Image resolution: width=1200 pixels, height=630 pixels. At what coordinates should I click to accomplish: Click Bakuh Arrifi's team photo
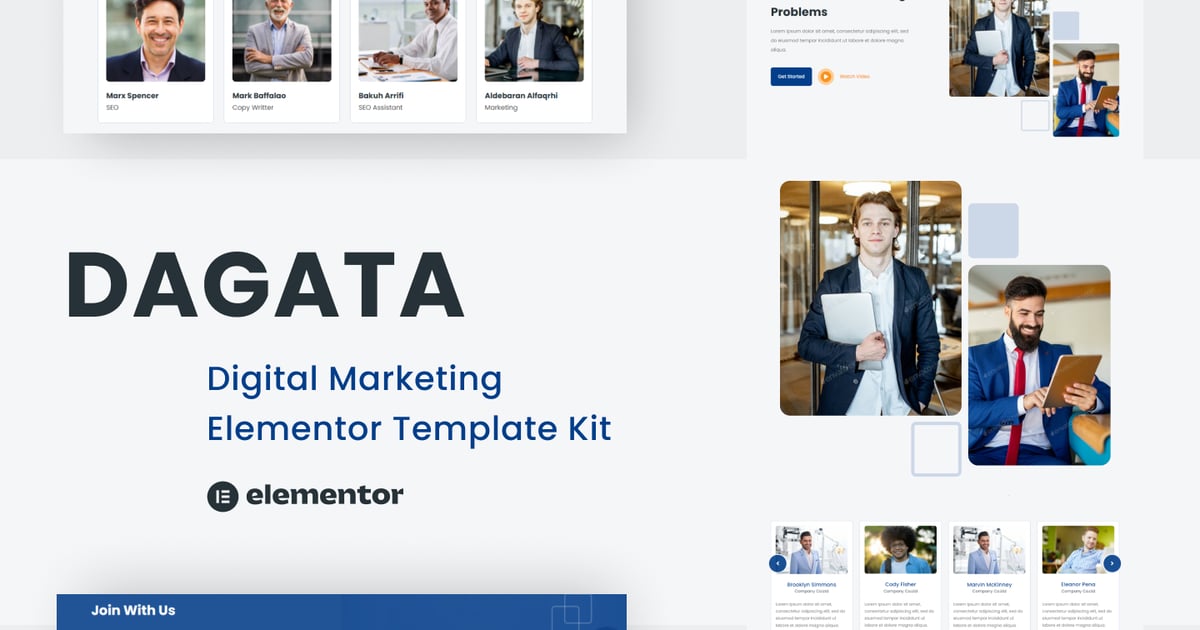407,40
